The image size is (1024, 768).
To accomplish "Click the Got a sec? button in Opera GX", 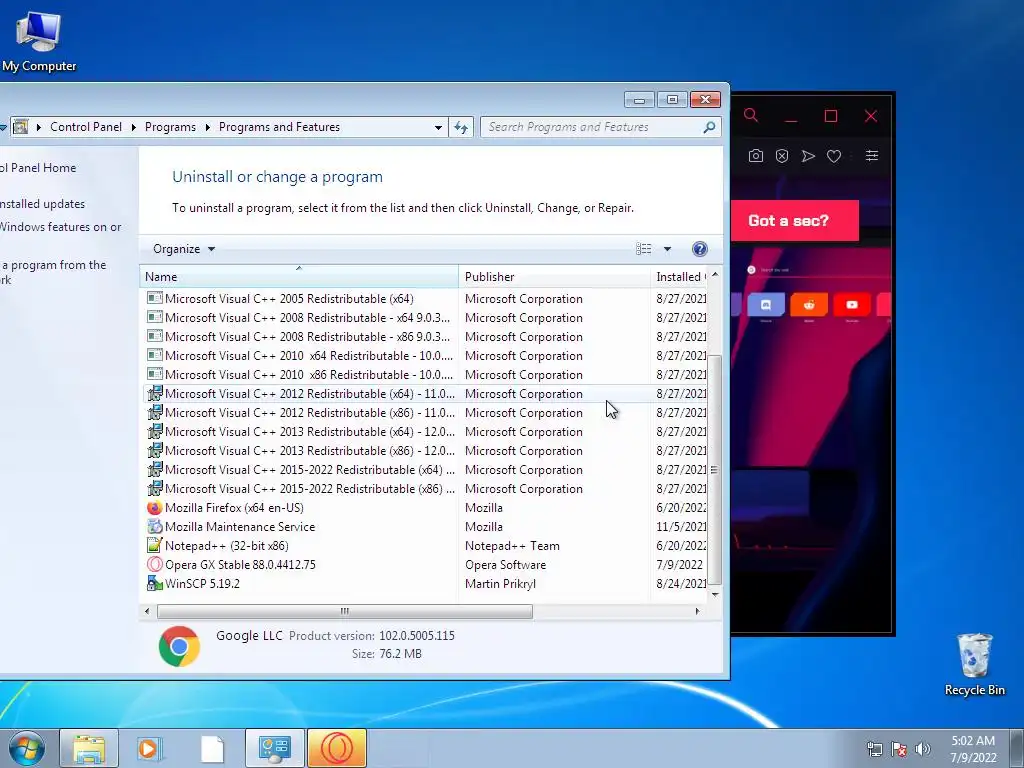I will tap(794, 221).
